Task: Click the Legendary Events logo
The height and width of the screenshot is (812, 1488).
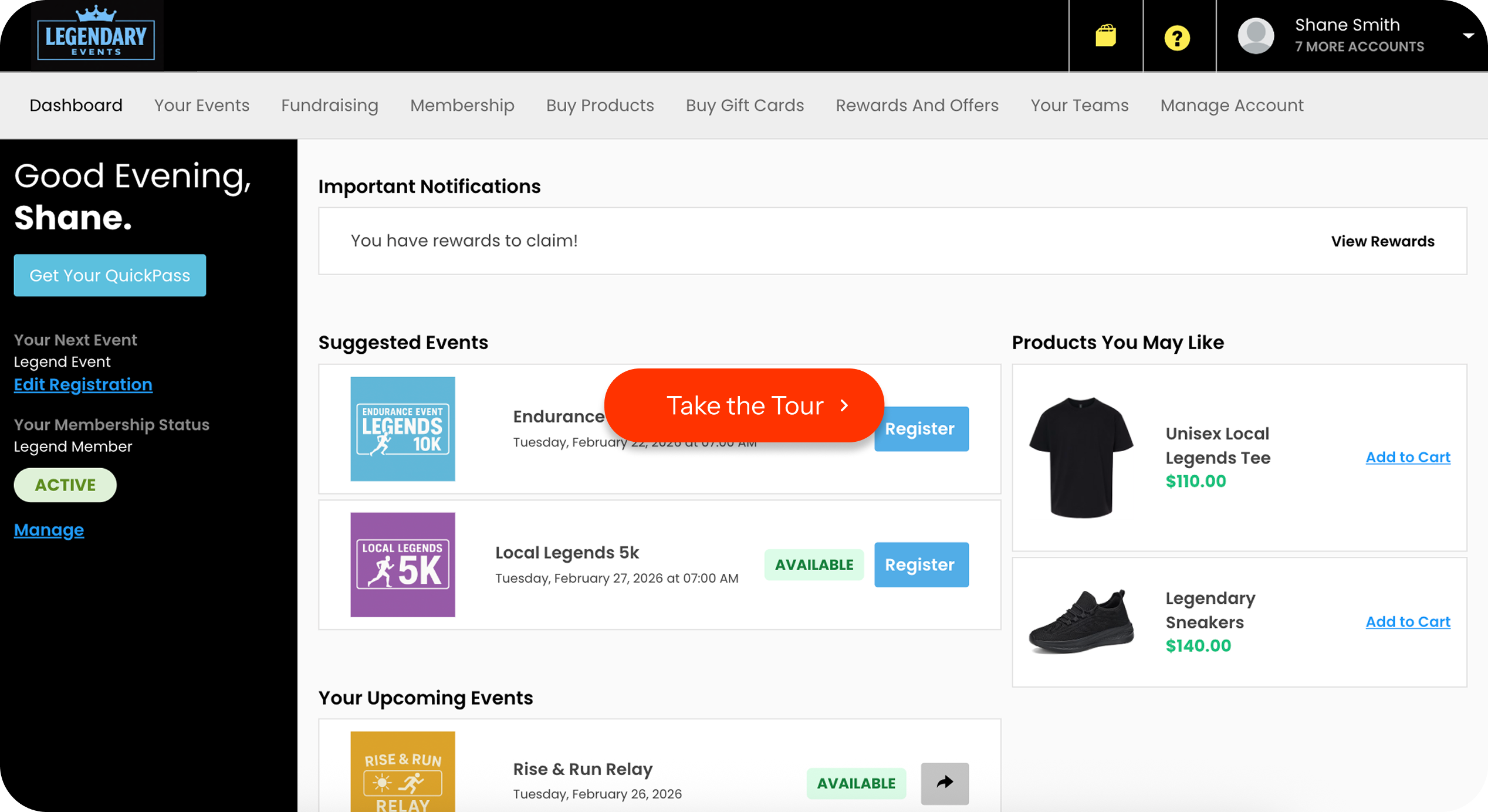Action: tap(97, 36)
